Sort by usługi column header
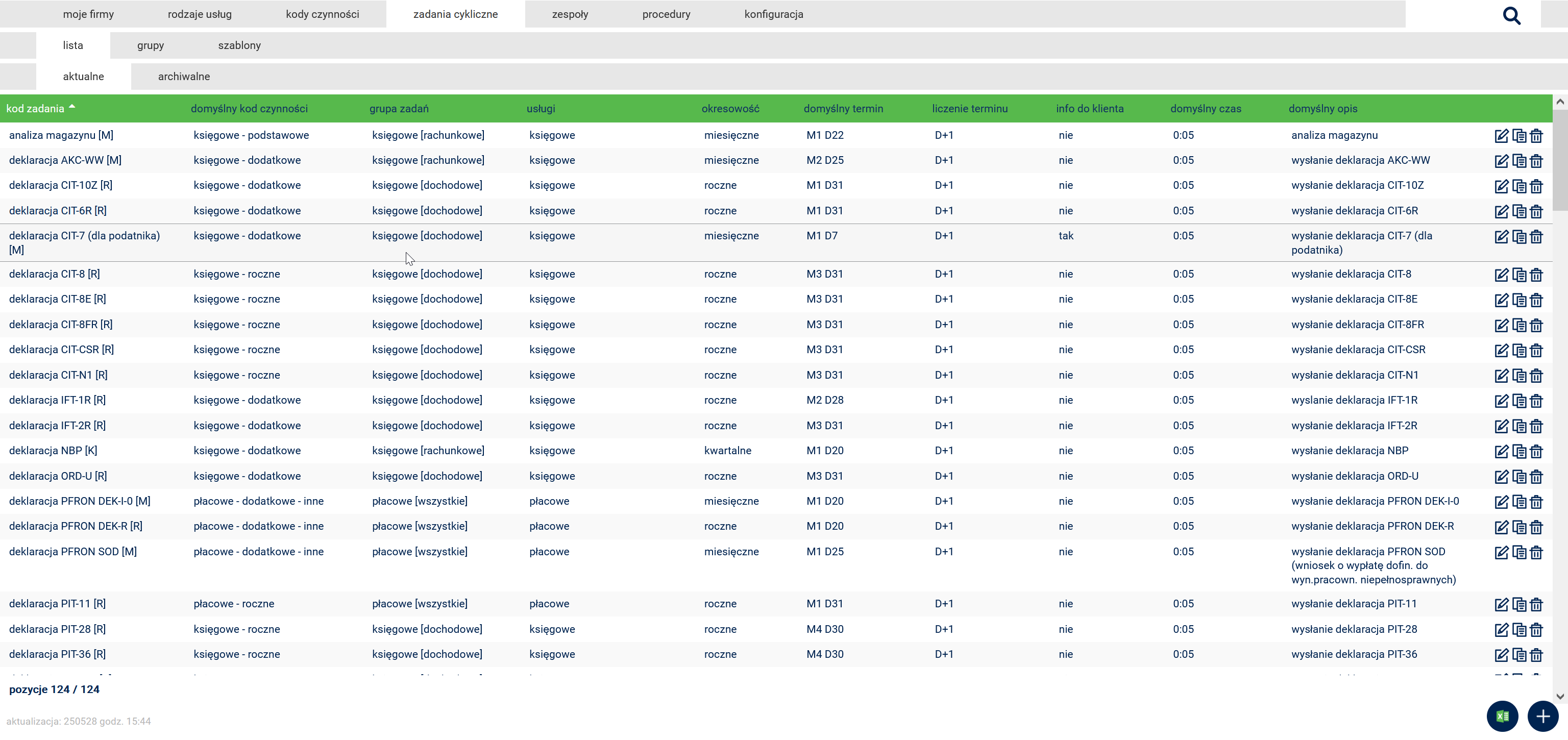This screenshot has height=740, width=1568. click(541, 108)
